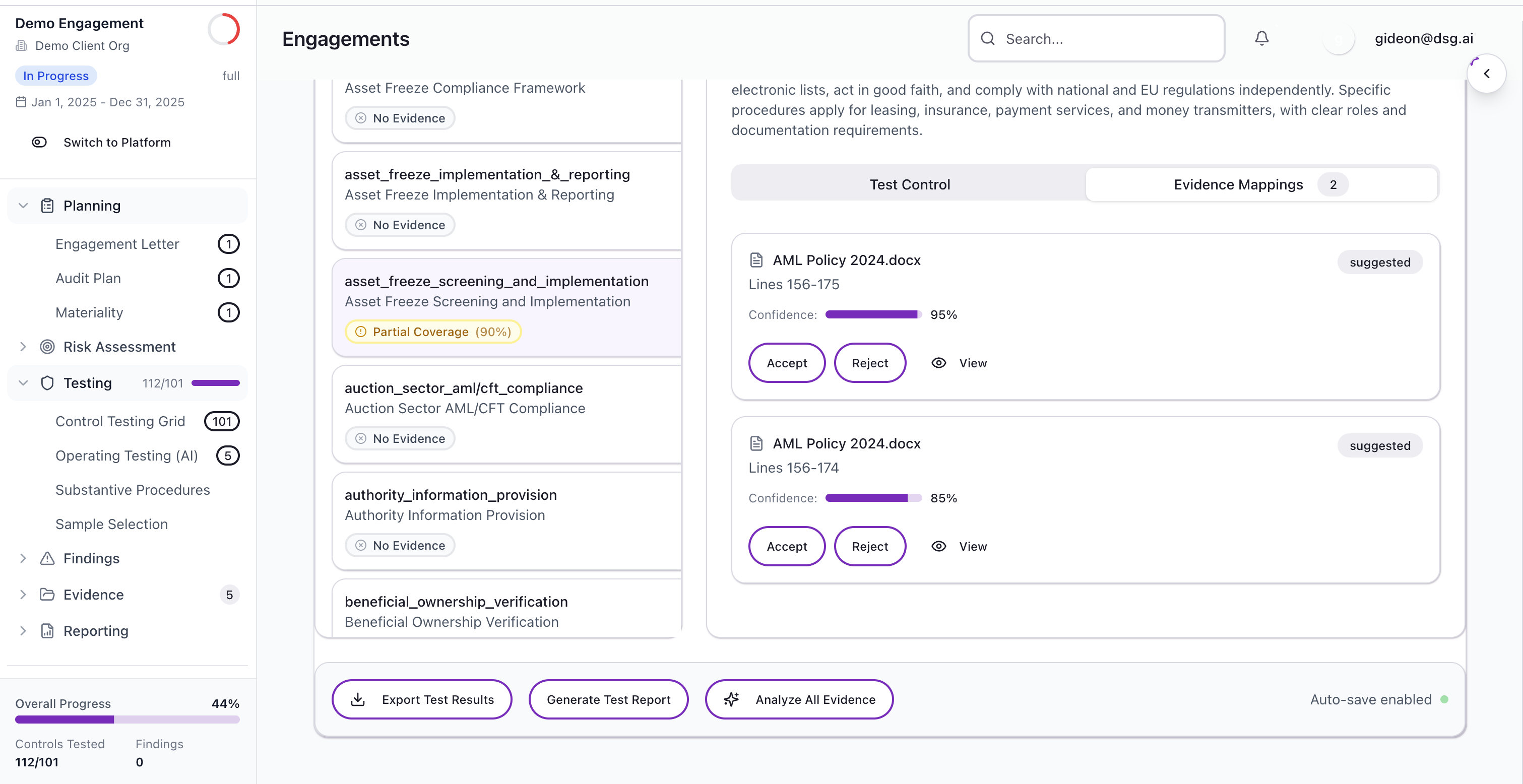Click the search magnifier icon
The height and width of the screenshot is (784, 1523).
987,38
